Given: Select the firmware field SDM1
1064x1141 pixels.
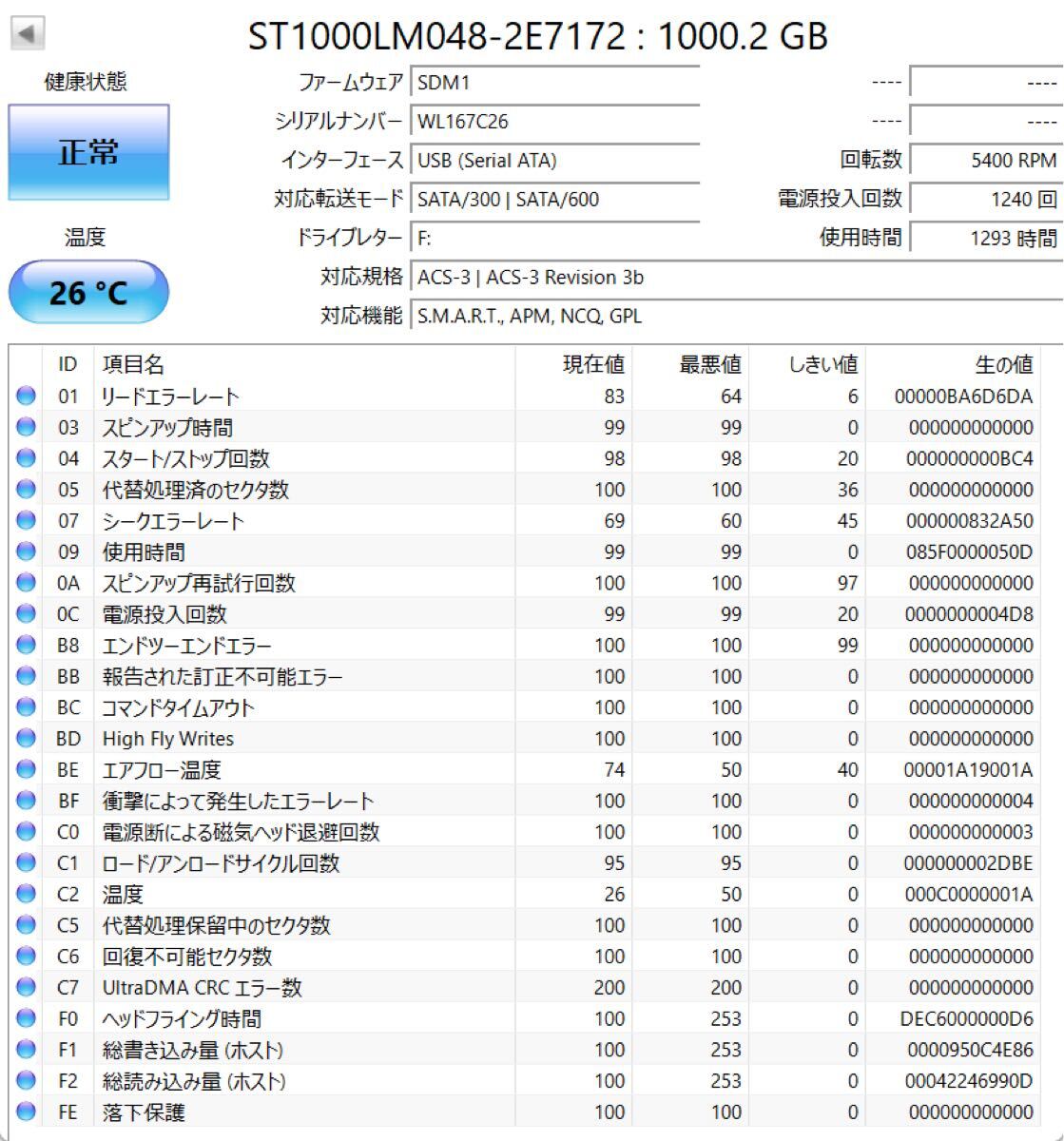Looking at the screenshot, I should pos(554,83).
